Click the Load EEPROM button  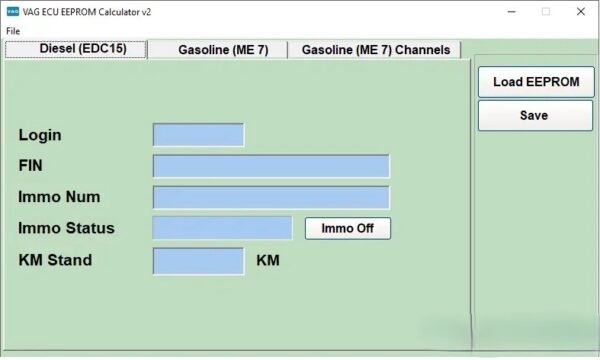coord(536,82)
